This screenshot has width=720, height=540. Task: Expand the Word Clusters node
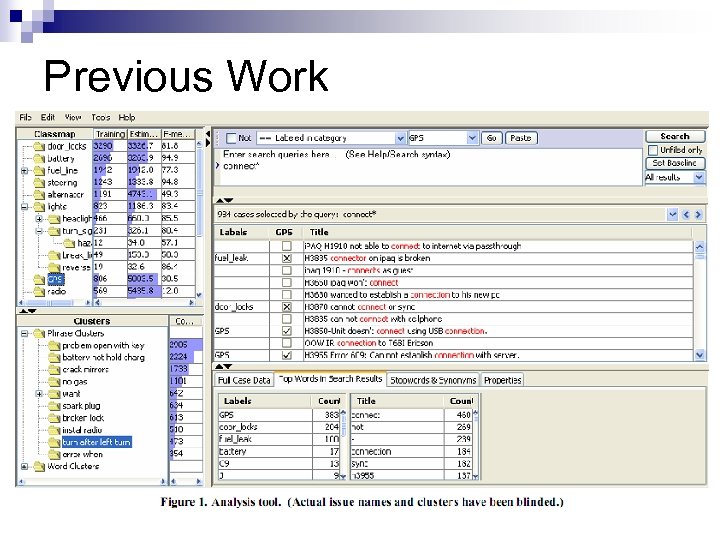click(x=24, y=466)
